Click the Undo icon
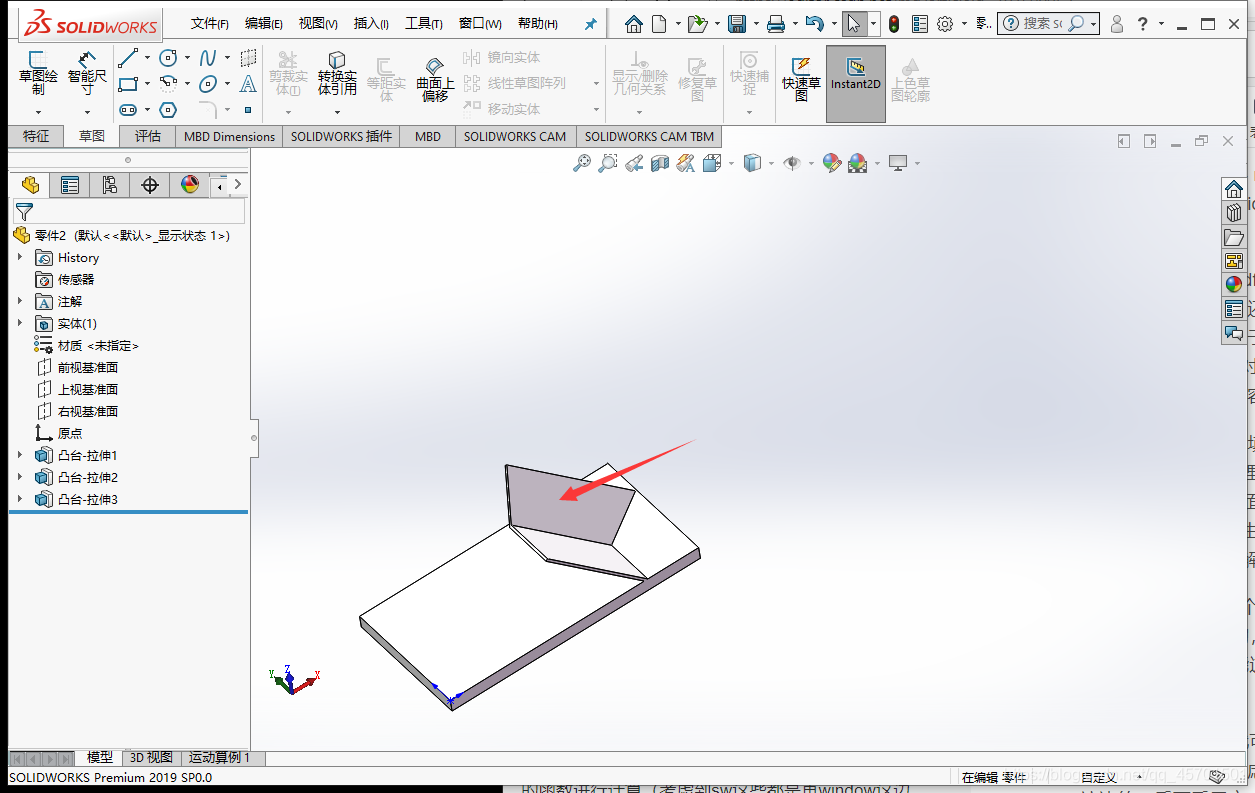Image resolution: width=1255 pixels, height=793 pixels. point(814,23)
